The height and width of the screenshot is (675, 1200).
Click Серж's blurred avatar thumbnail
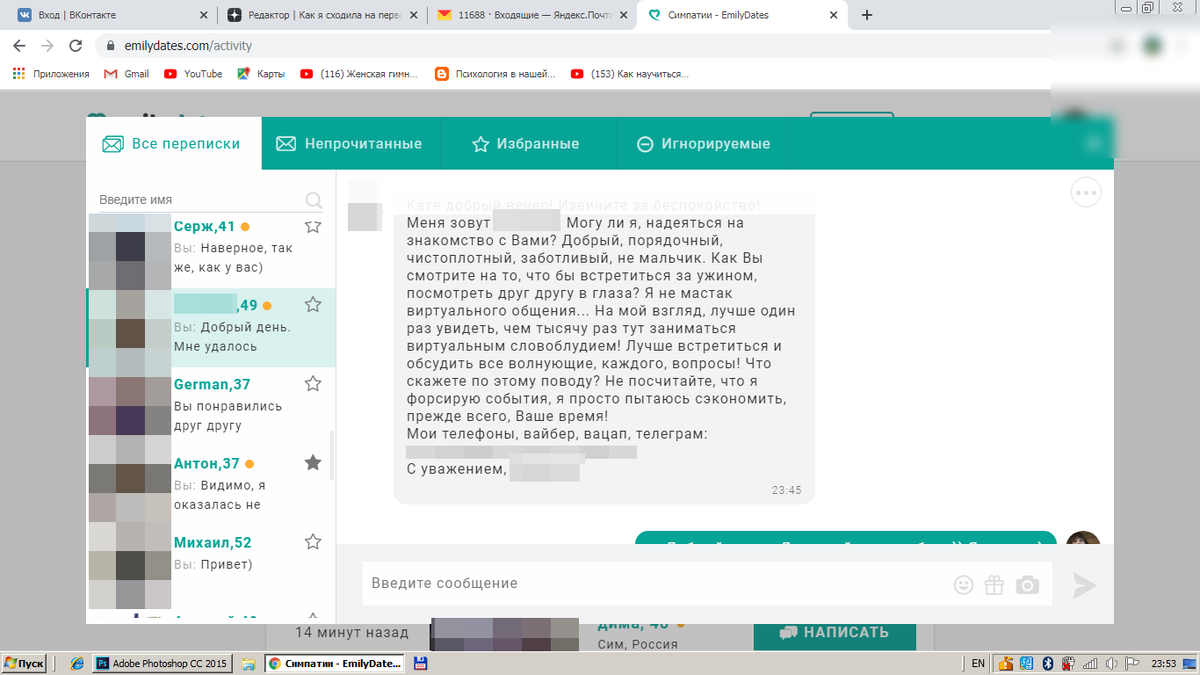[x=130, y=250]
